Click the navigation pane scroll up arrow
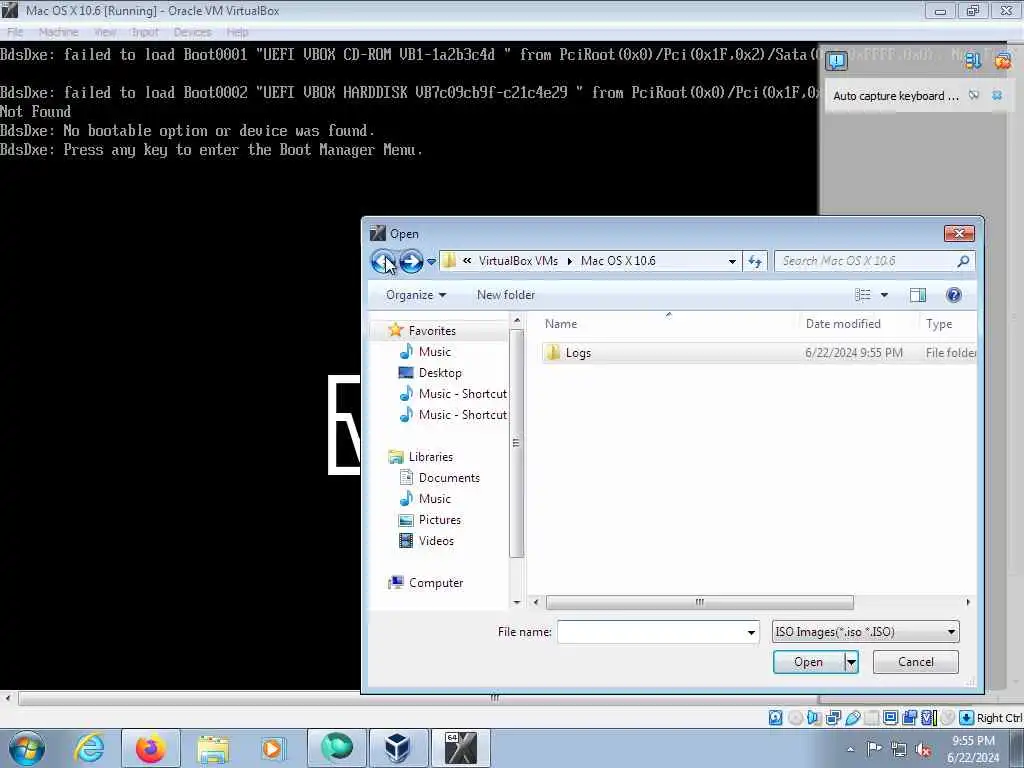Image resolution: width=1024 pixels, height=768 pixels. point(517,321)
